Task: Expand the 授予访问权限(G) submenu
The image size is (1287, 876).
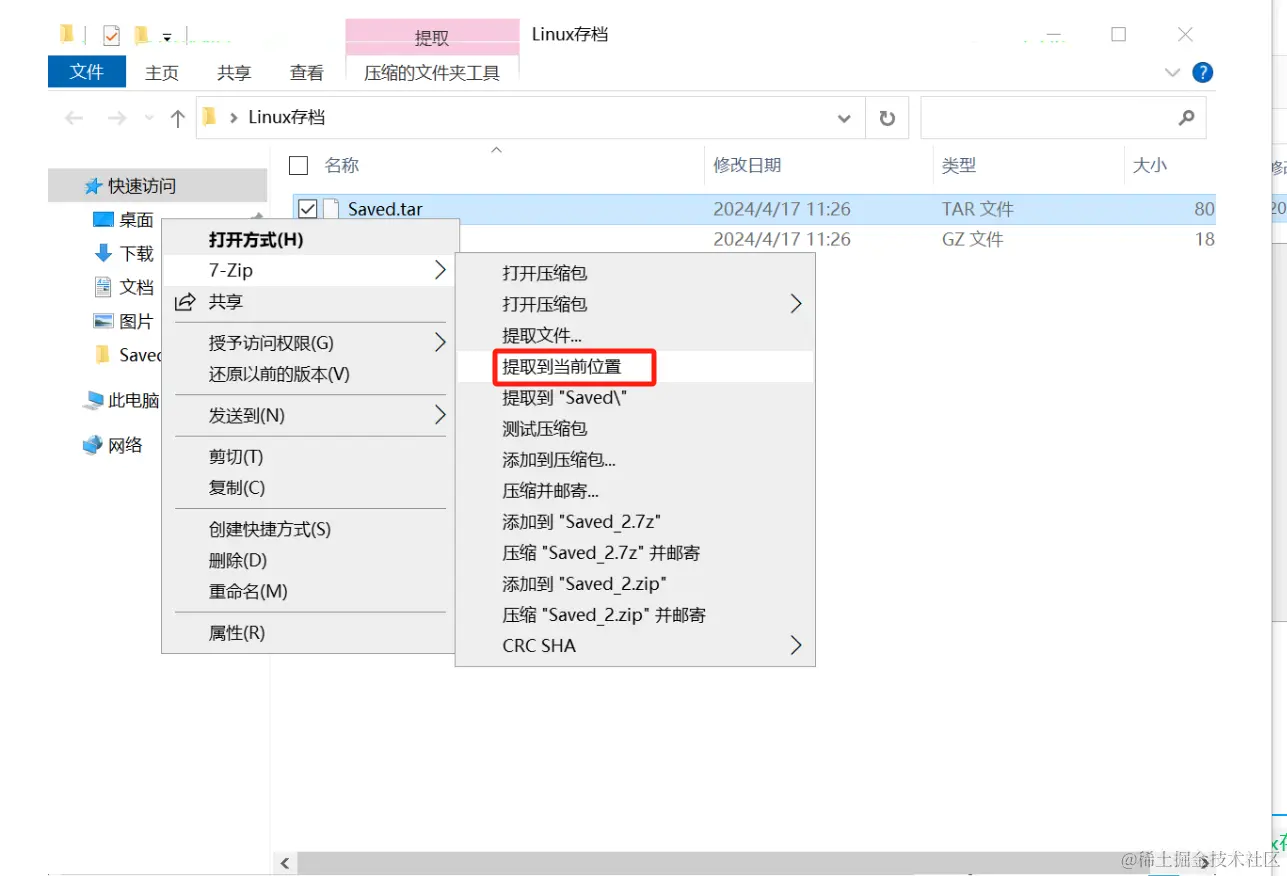Action: pos(440,343)
